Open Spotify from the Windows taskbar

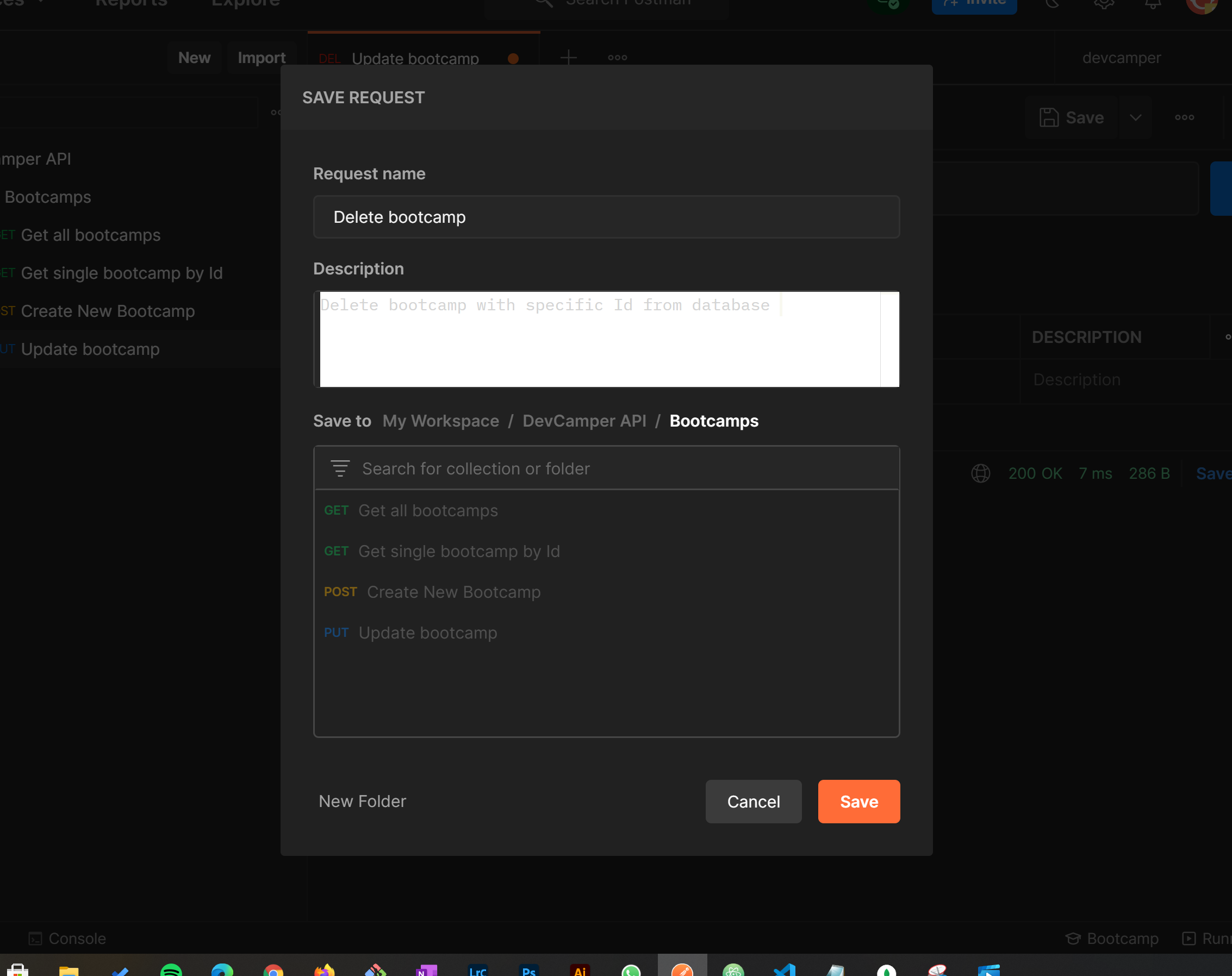(171, 969)
